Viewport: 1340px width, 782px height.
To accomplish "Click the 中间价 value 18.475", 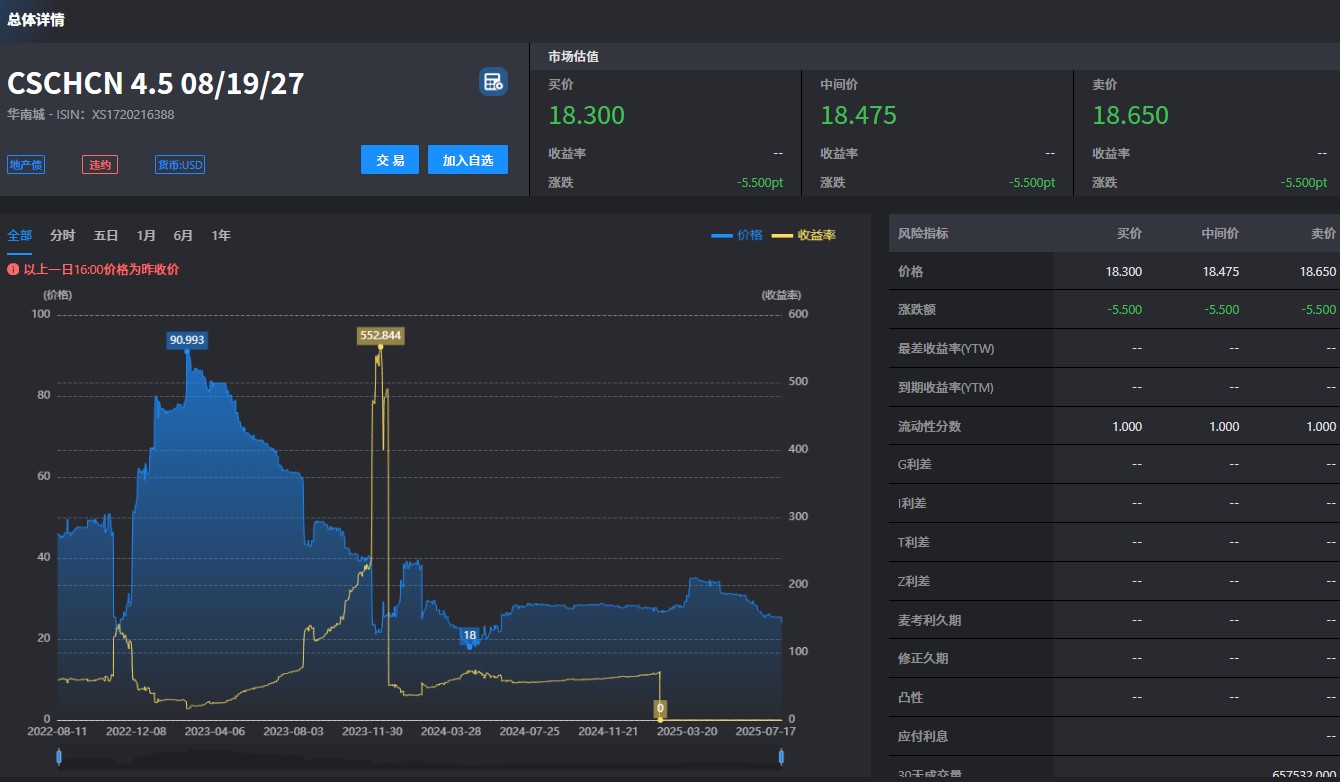I will point(859,115).
